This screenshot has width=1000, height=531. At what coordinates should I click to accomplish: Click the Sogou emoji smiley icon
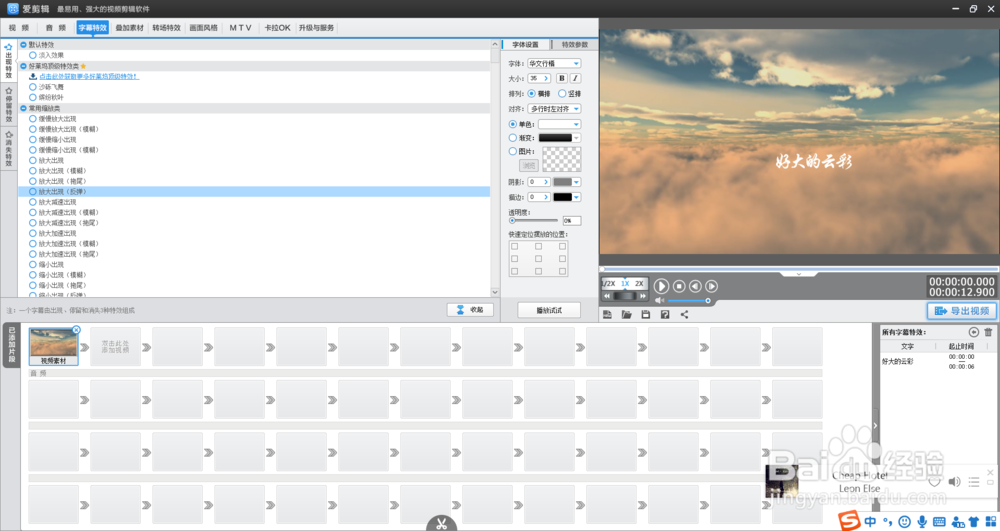click(x=904, y=522)
